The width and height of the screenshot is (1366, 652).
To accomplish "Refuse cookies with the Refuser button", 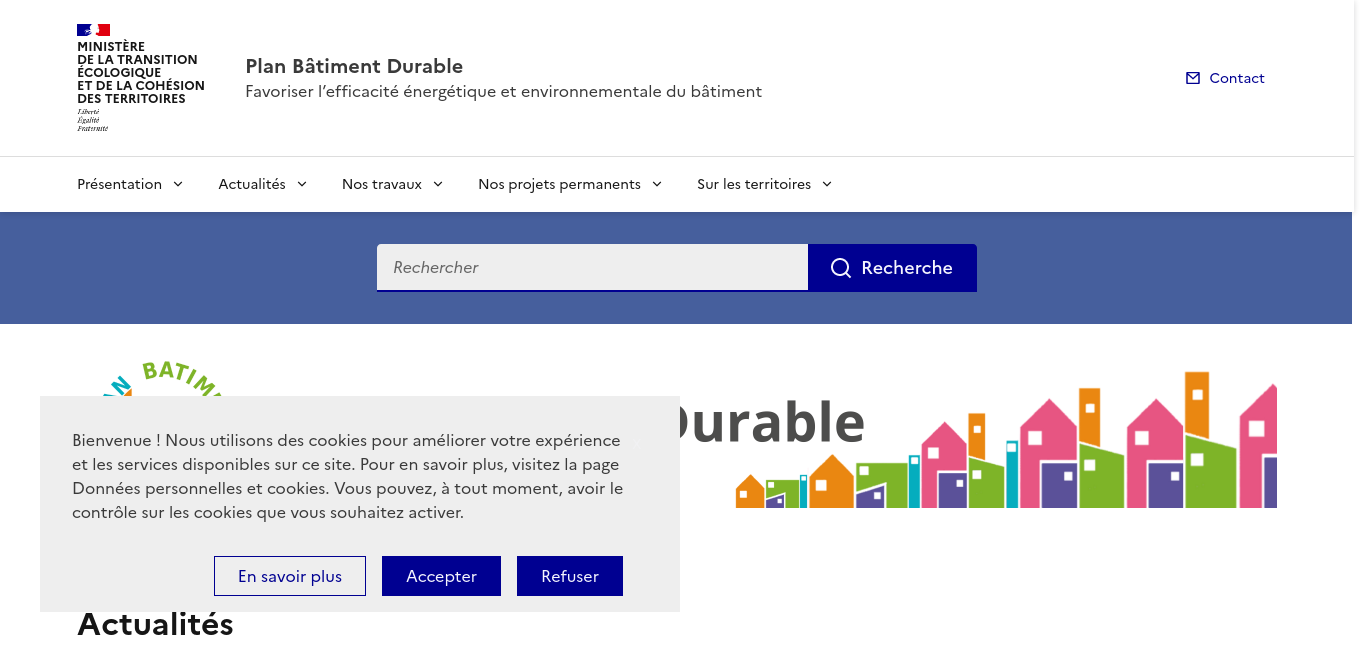I will point(570,576).
